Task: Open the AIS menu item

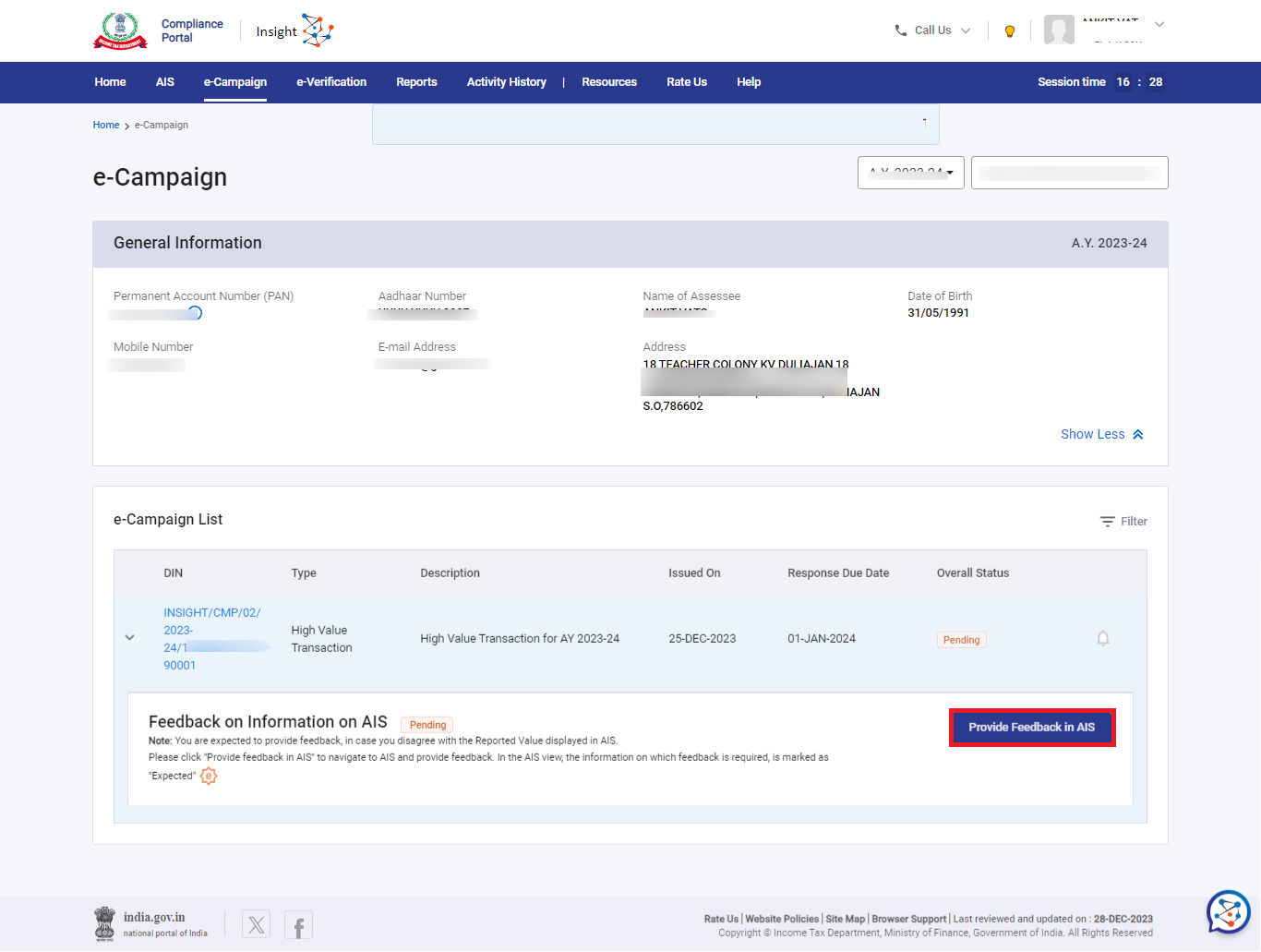Action: [x=165, y=82]
